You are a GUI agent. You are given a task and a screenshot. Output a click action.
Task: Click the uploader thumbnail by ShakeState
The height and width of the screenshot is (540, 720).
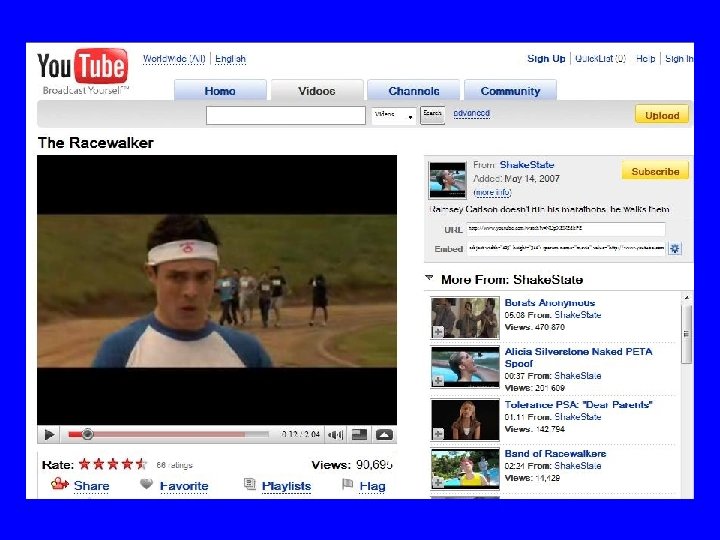coord(447,180)
